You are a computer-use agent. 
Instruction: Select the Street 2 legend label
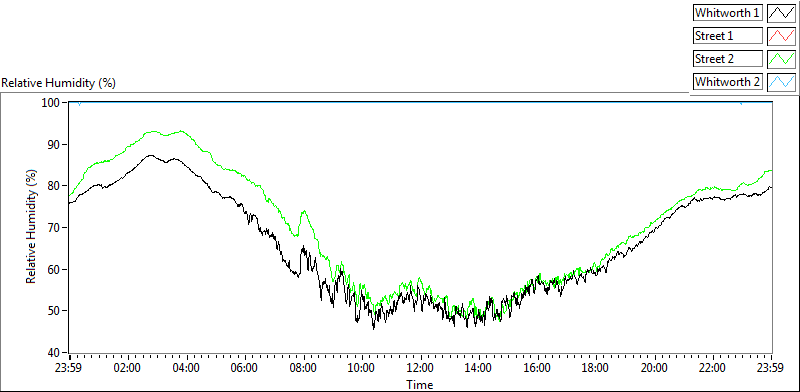click(x=728, y=59)
